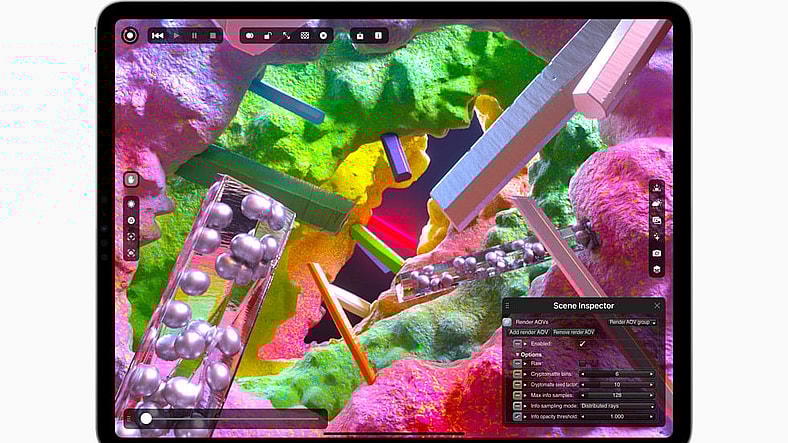Click the camera icon in right toolbar
Viewport: 788px width, 443px height.
point(656,253)
